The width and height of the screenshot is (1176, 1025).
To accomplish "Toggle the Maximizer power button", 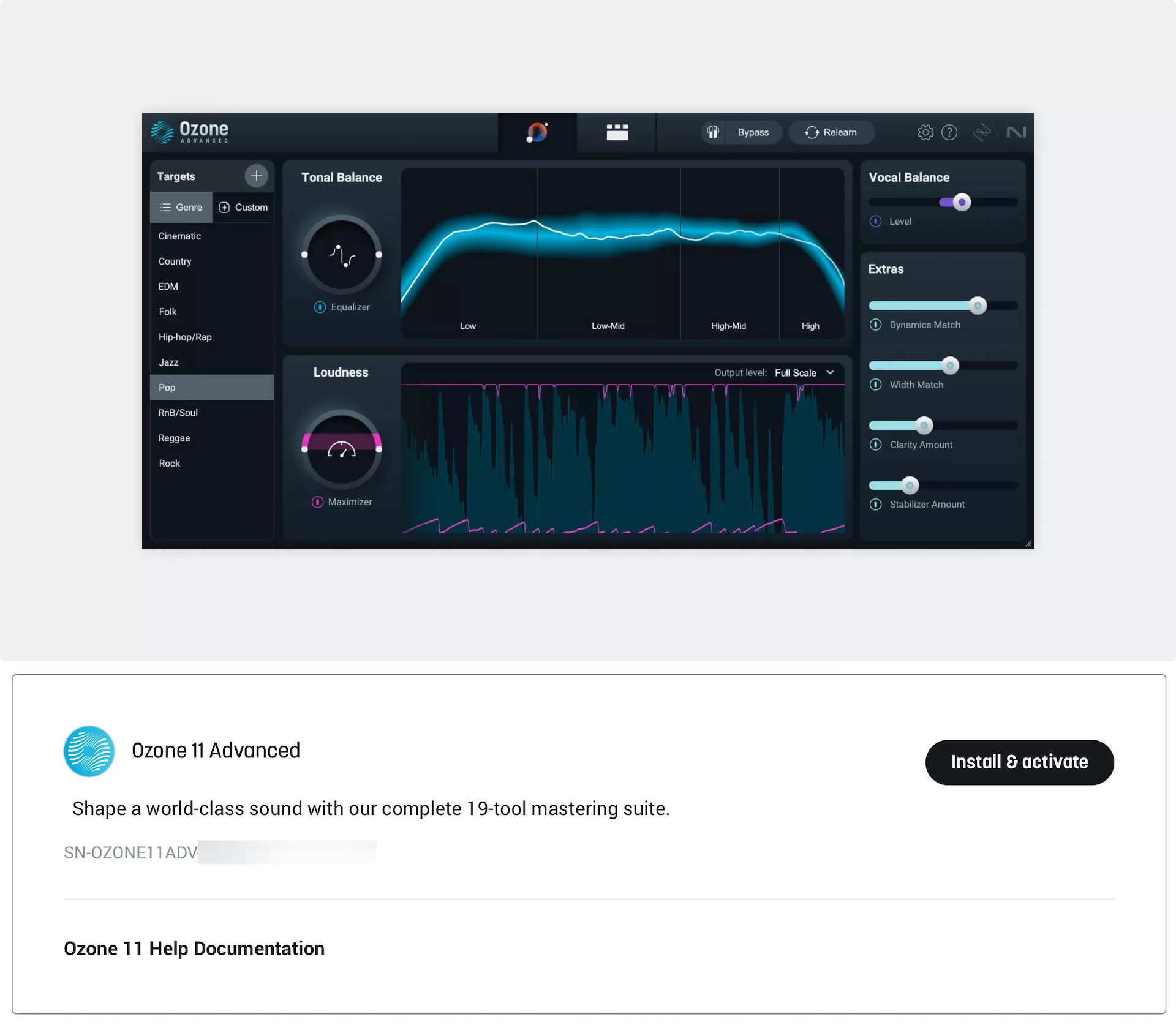I will pyautogui.click(x=317, y=501).
